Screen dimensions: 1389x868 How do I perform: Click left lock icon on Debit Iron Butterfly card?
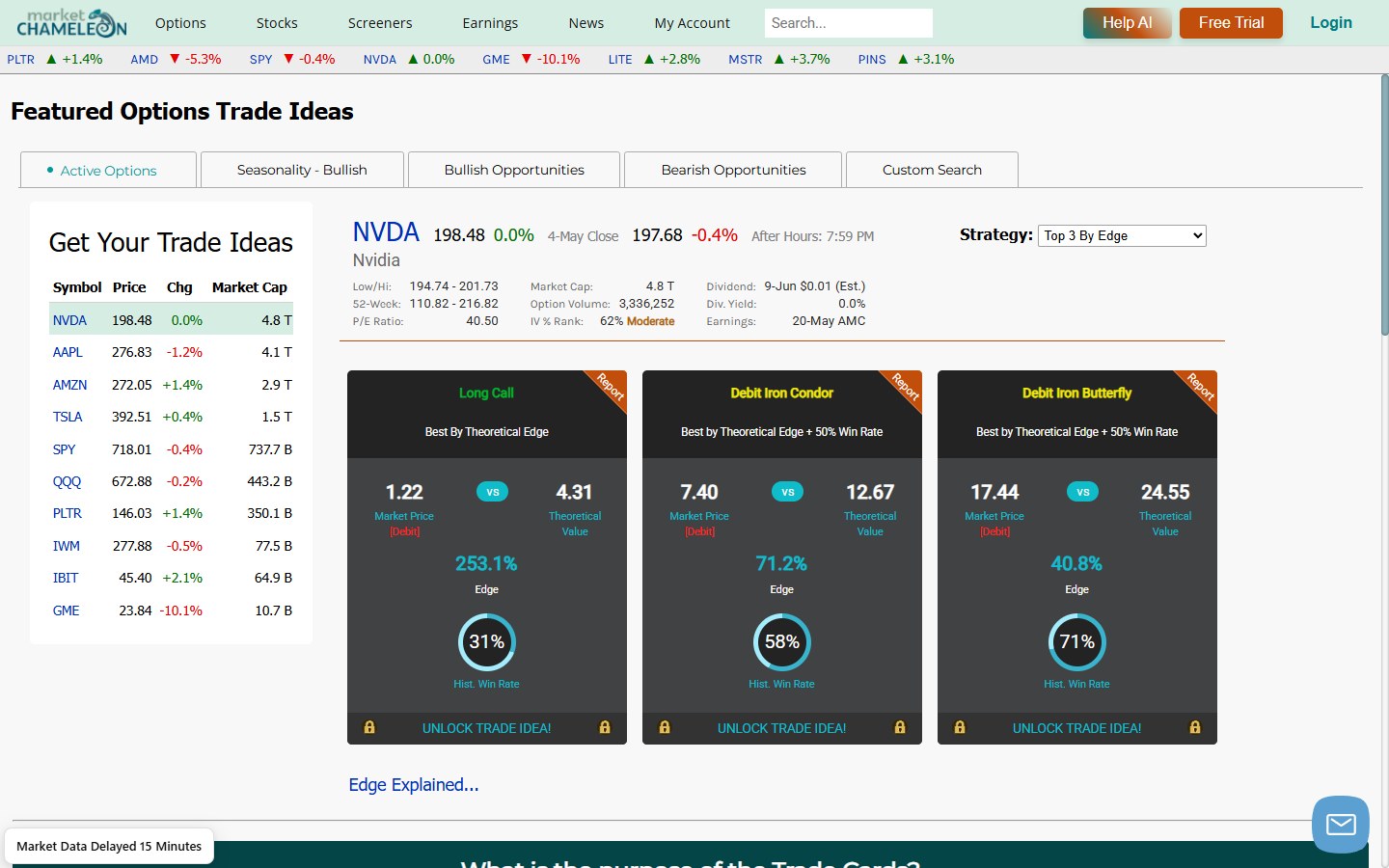click(x=959, y=728)
